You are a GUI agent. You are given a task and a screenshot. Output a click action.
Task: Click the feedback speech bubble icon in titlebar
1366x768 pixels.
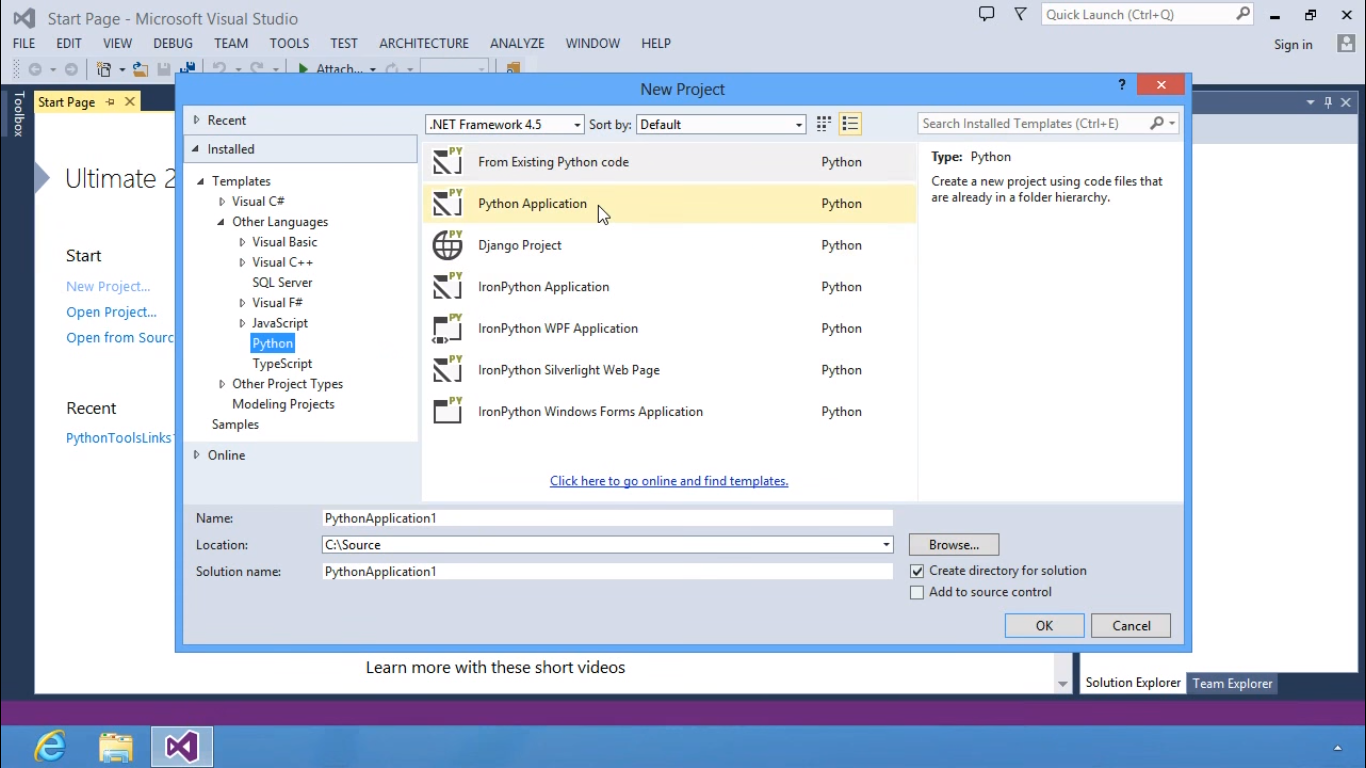[x=987, y=13]
